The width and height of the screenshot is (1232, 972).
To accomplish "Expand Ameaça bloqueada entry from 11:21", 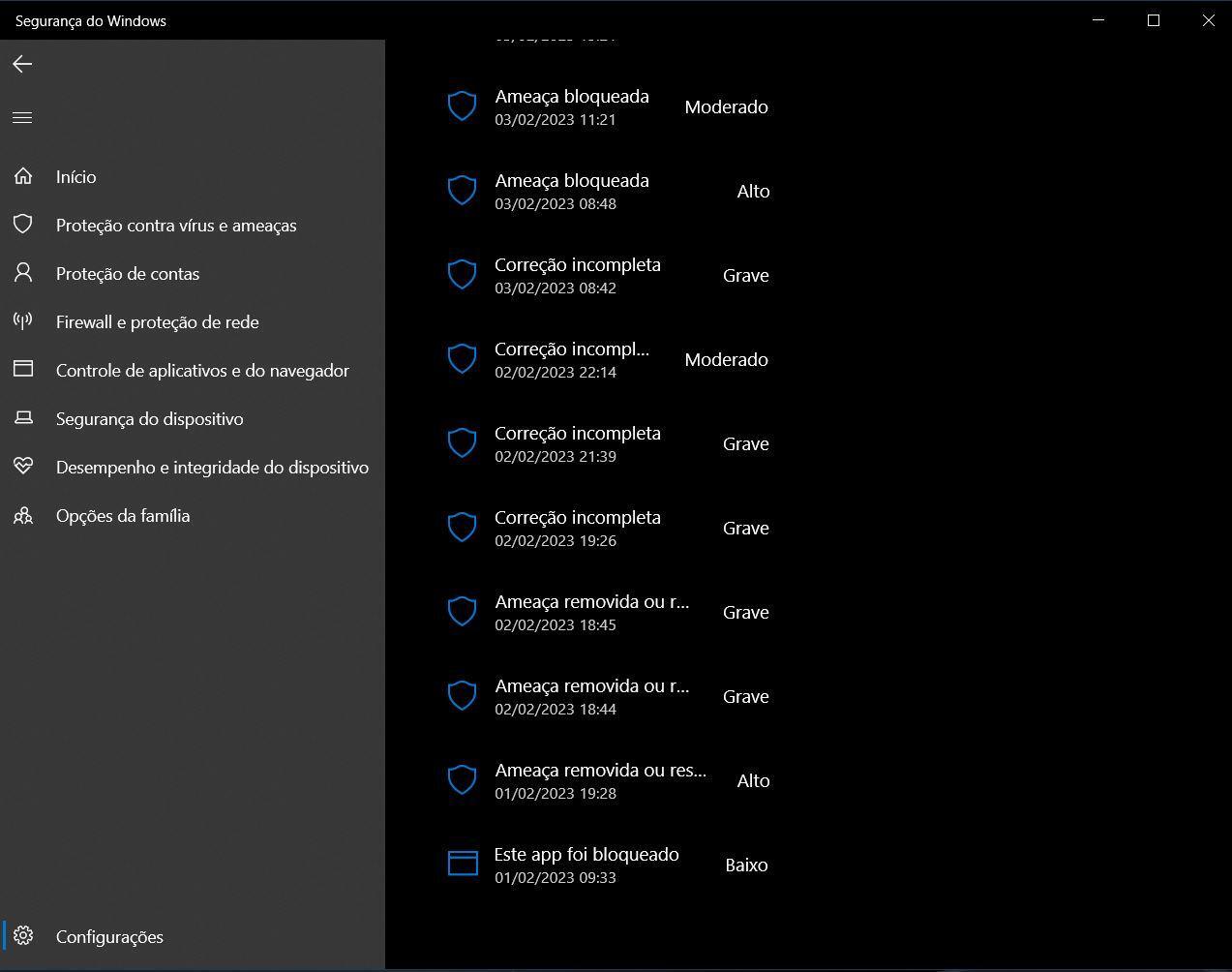I will (x=609, y=106).
